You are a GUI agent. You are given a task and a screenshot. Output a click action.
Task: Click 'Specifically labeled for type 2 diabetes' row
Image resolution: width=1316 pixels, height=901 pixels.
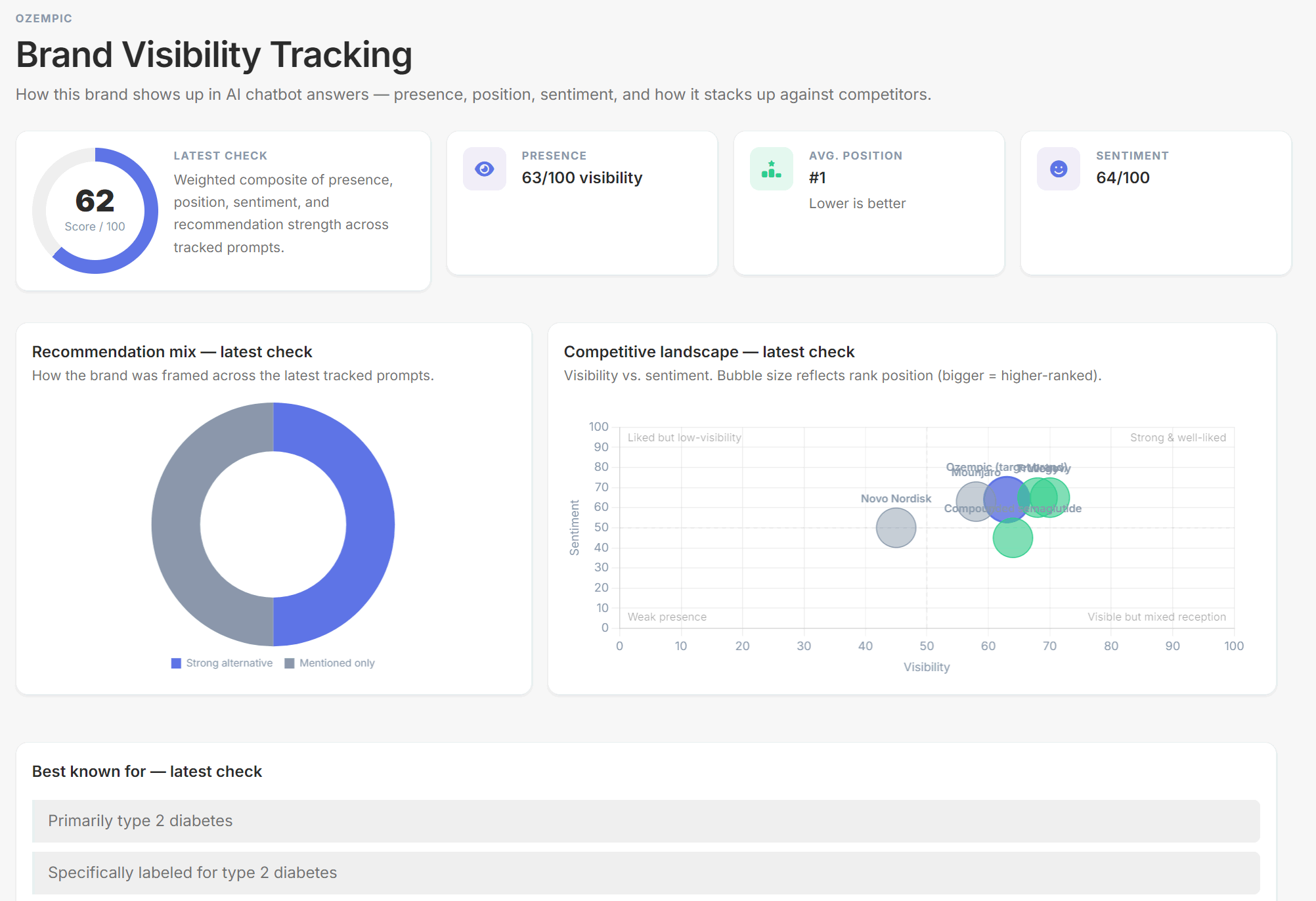[646, 873]
